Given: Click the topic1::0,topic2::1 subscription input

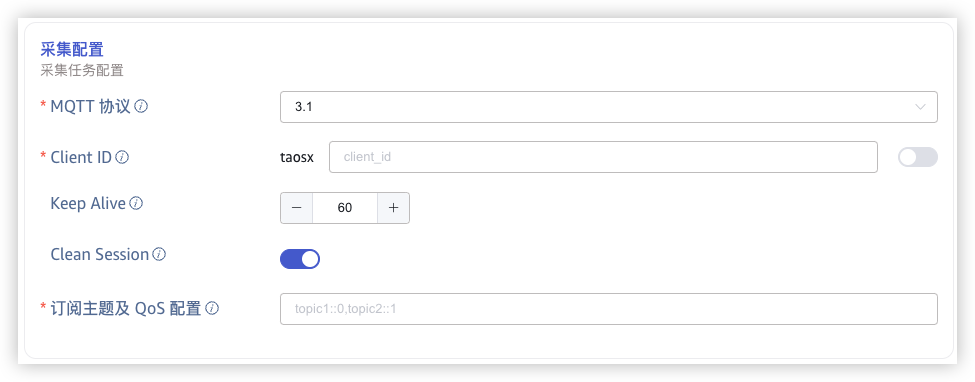Looking at the screenshot, I should click(609, 309).
